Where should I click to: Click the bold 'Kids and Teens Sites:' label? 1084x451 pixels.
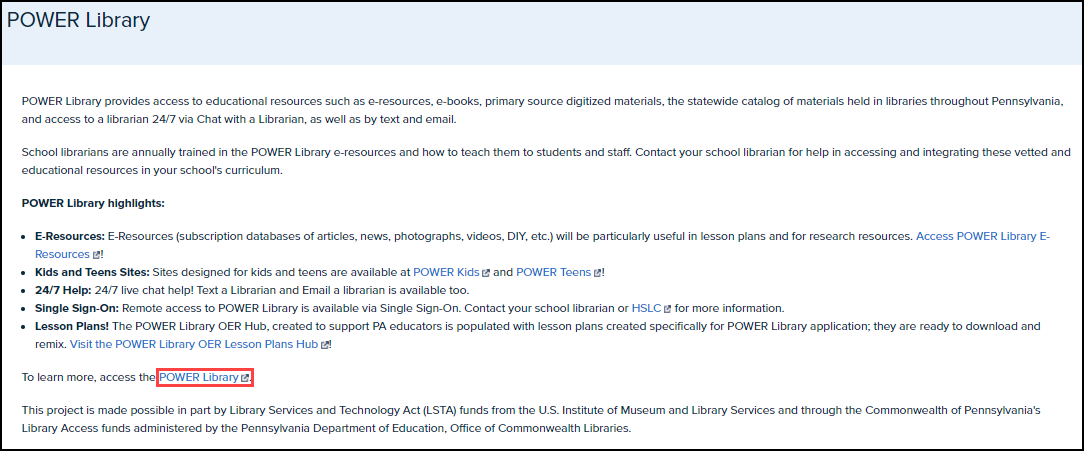[x=92, y=272]
